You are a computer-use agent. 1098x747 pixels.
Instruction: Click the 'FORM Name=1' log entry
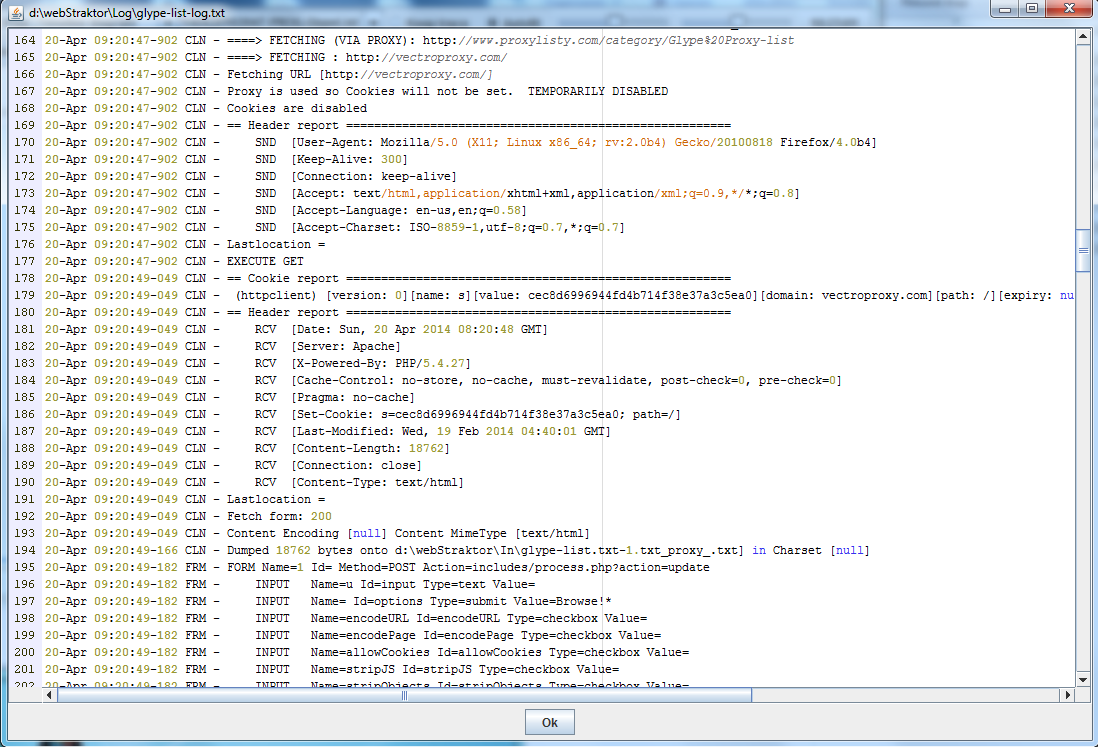400,567
